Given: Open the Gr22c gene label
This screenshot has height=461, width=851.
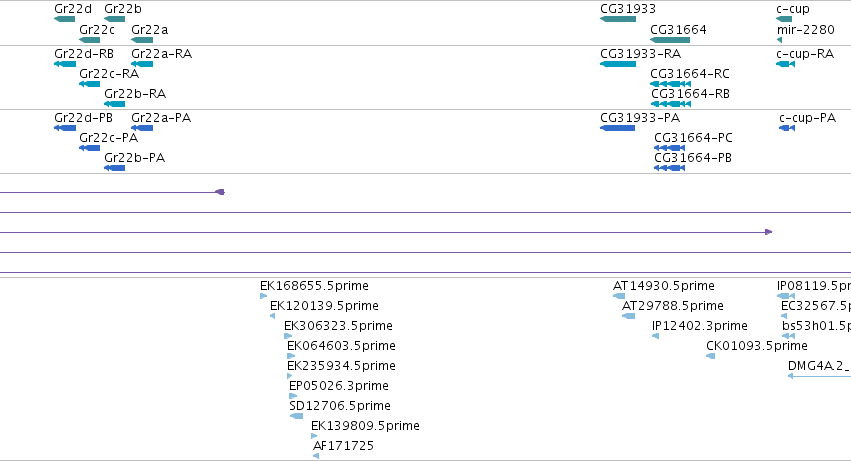Looking at the screenshot, I should tap(97, 30).
